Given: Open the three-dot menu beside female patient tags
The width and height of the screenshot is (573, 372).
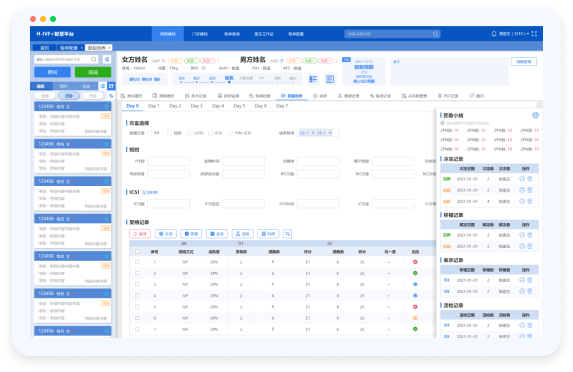Looking at the screenshot, I should [x=218, y=61].
